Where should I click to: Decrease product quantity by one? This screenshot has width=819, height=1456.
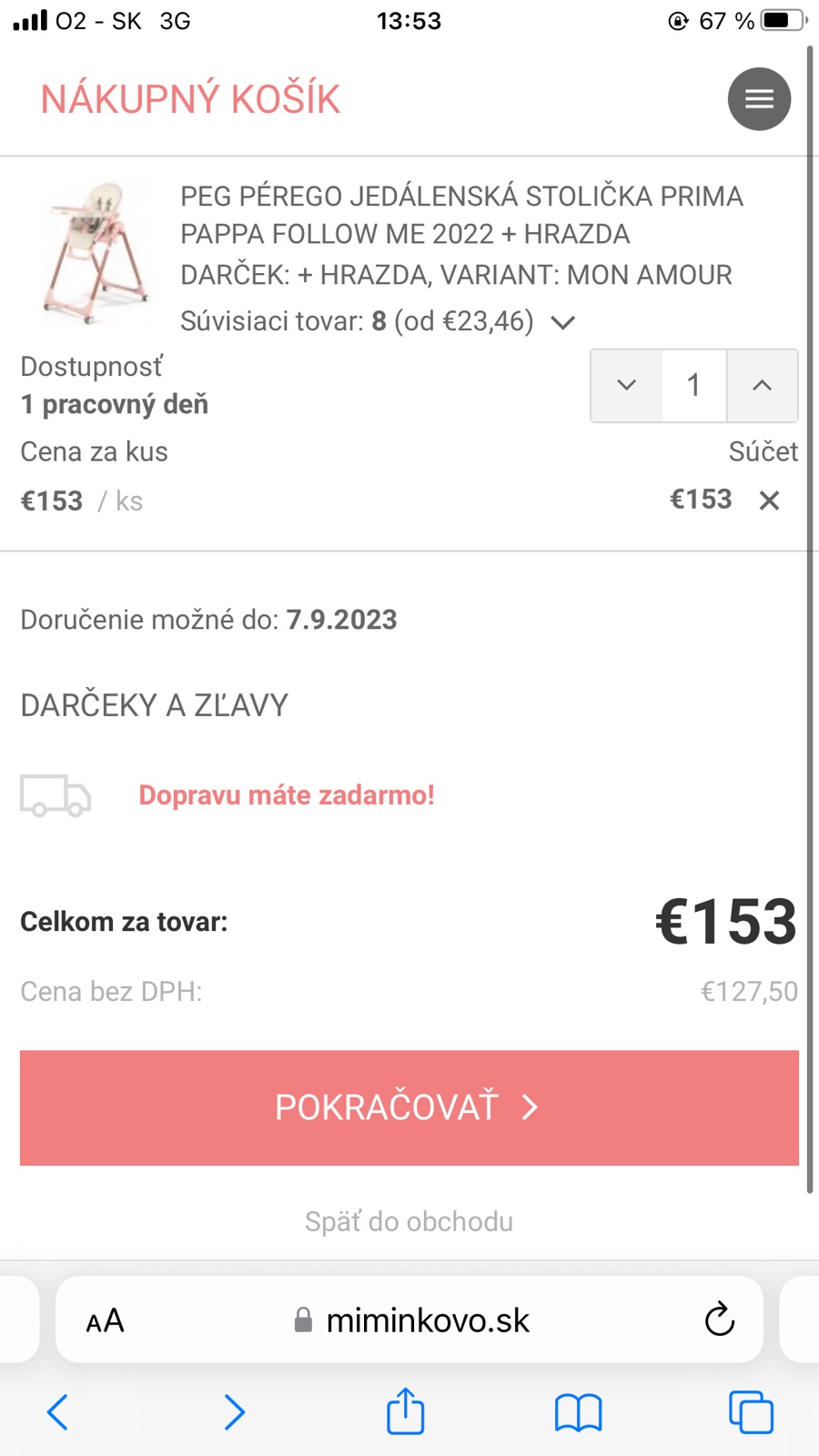(626, 385)
